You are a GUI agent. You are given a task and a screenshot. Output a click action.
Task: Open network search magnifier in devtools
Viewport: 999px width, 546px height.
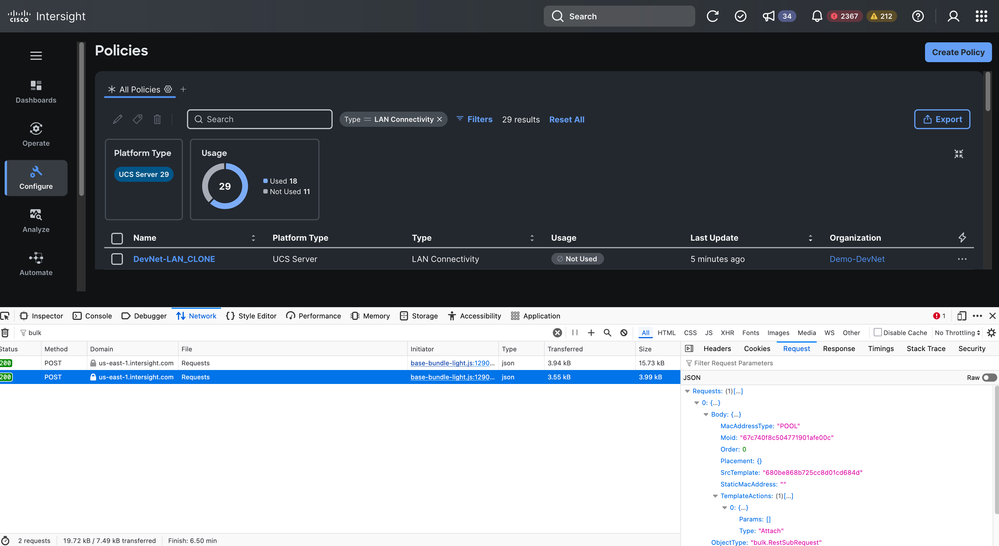pyautogui.click(x=607, y=333)
